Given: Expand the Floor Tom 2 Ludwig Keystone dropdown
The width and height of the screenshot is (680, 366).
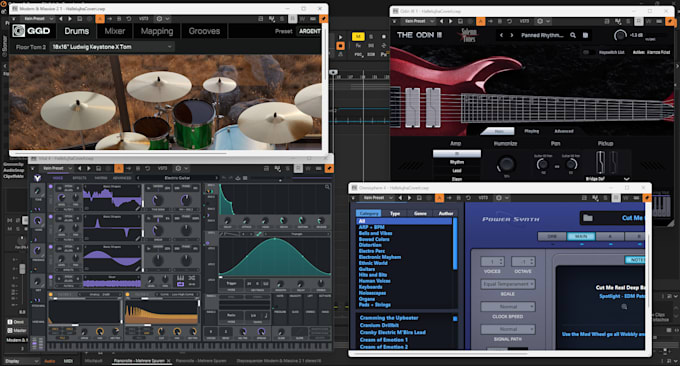Looking at the screenshot, I should [112, 47].
